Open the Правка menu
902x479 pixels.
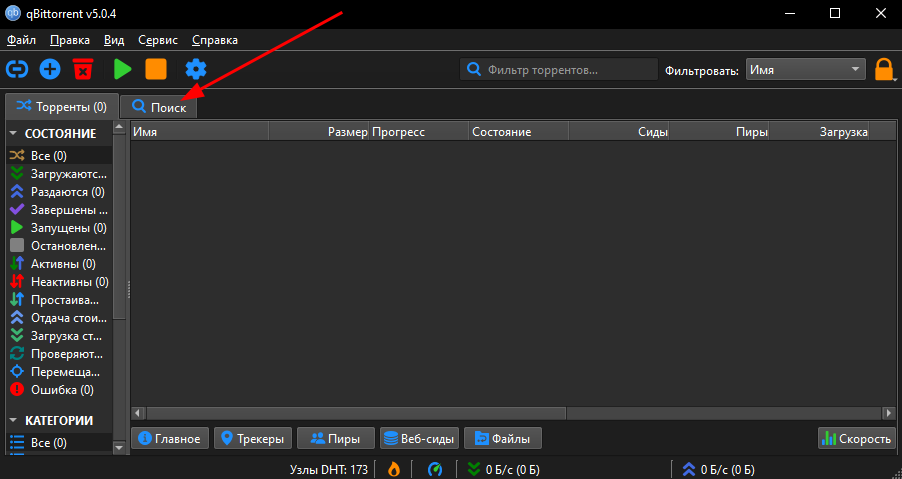[70, 40]
